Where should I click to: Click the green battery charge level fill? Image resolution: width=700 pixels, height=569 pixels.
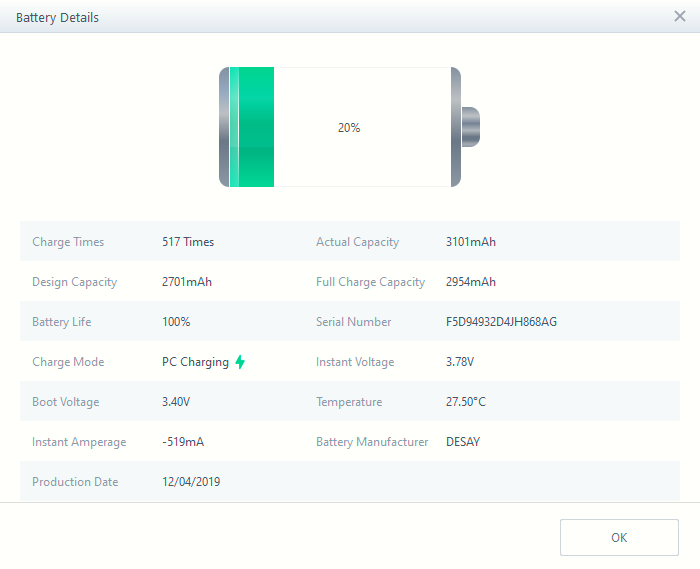pyautogui.click(x=252, y=127)
